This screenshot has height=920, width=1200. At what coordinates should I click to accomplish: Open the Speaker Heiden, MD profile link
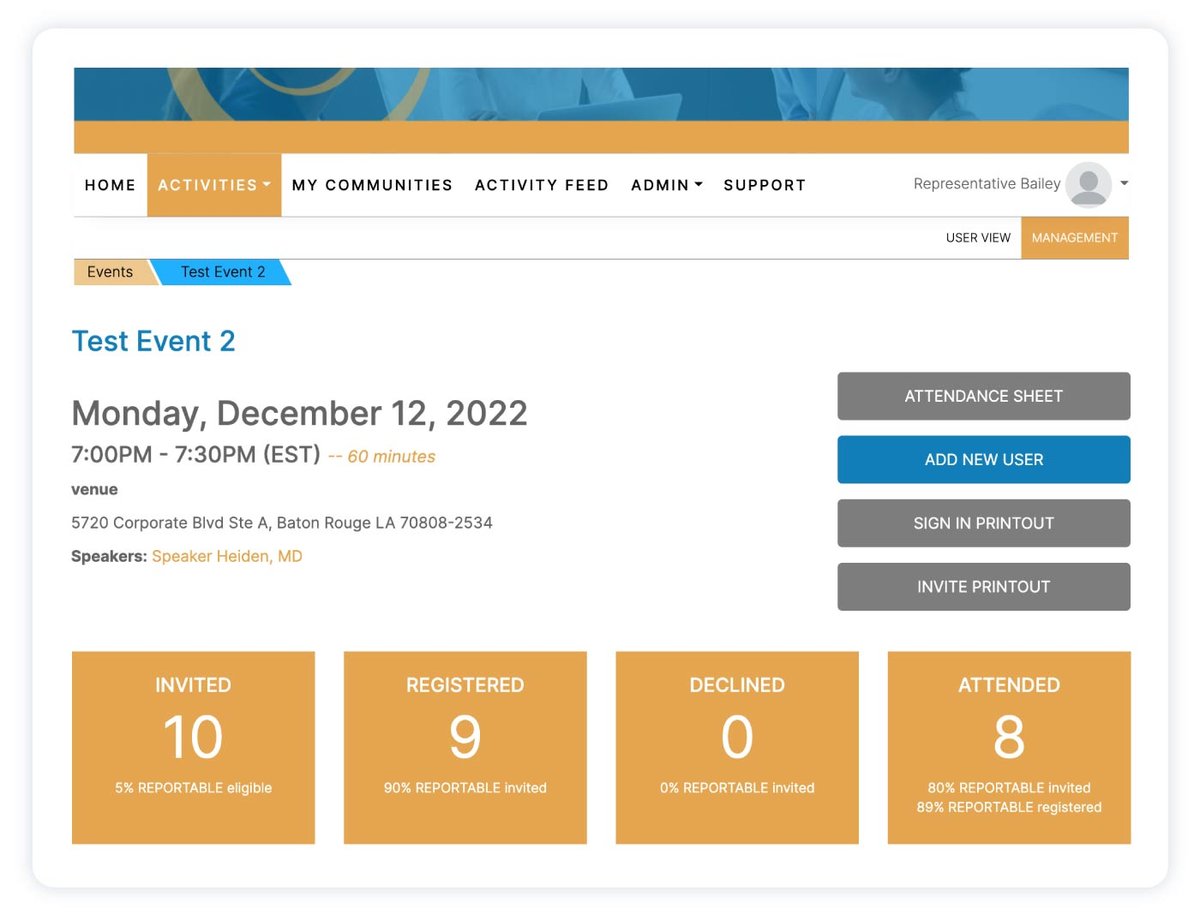226,556
